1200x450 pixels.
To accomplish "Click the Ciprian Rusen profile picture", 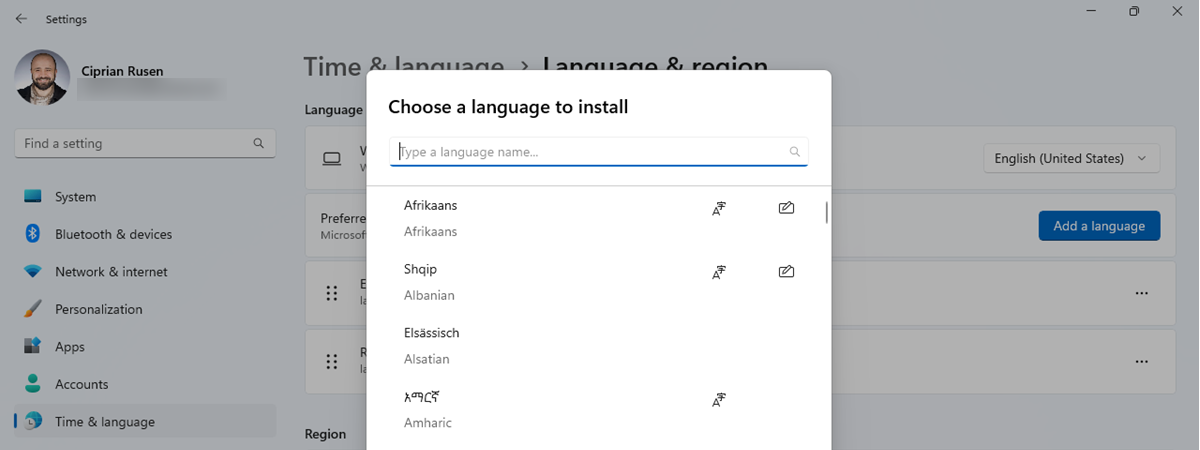I will click(43, 78).
